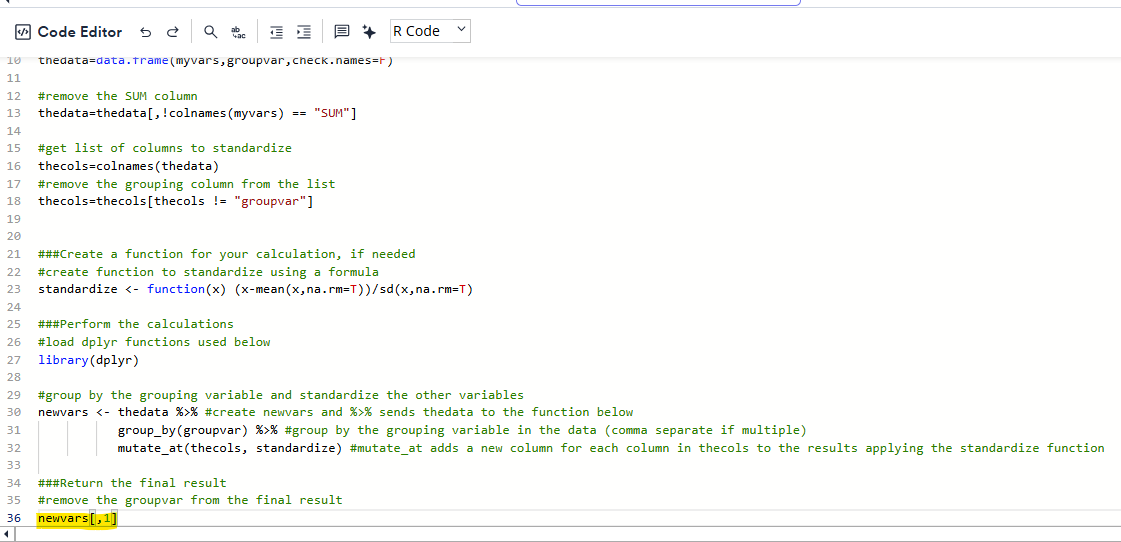
Task: Place cursor at end of newvars[,1] line
Action: (x=118, y=518)
